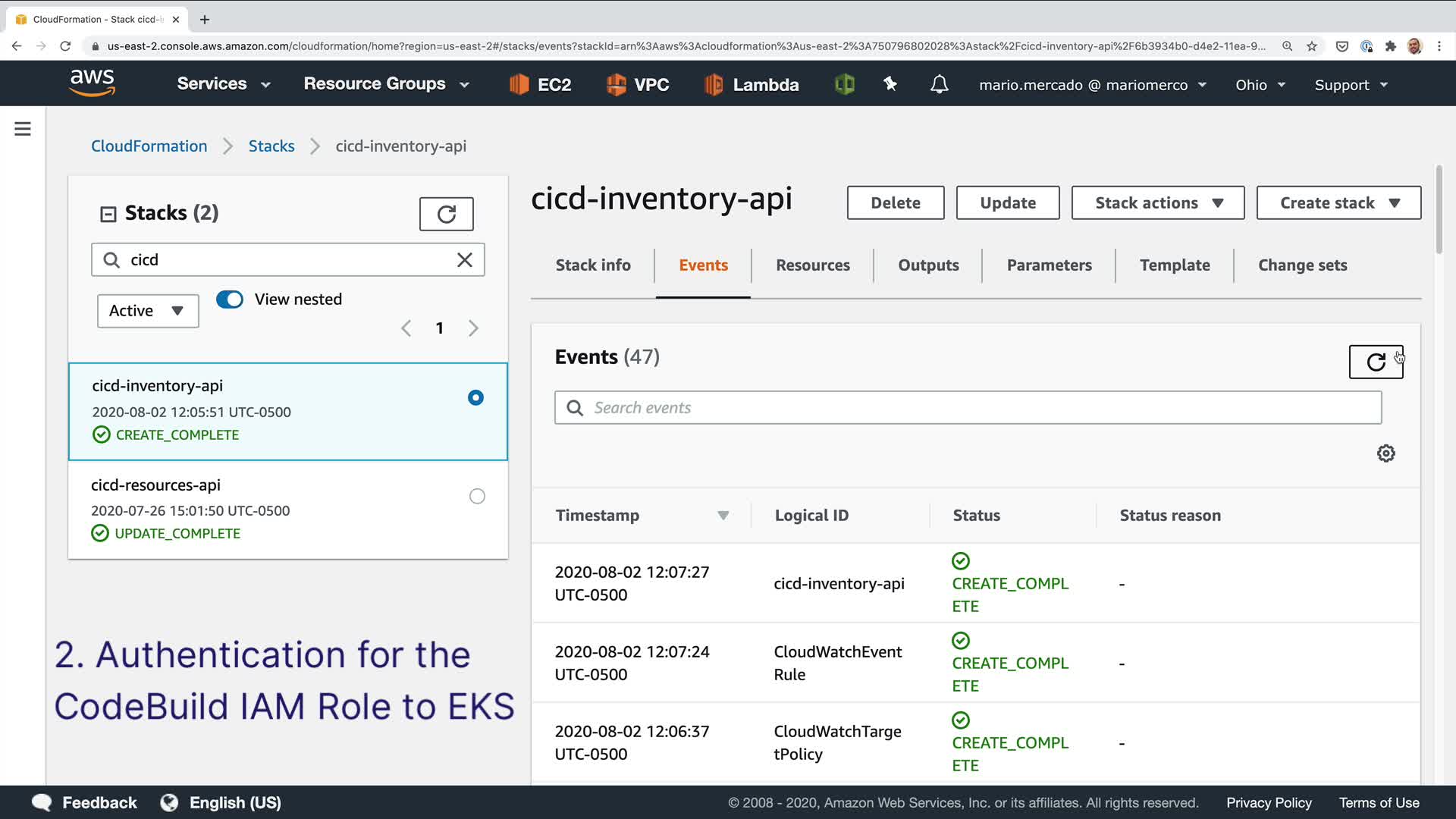This screenshot has height=819, width=1456.
Task: Go to AWS console home logo
Action: [x=92, y=83]
